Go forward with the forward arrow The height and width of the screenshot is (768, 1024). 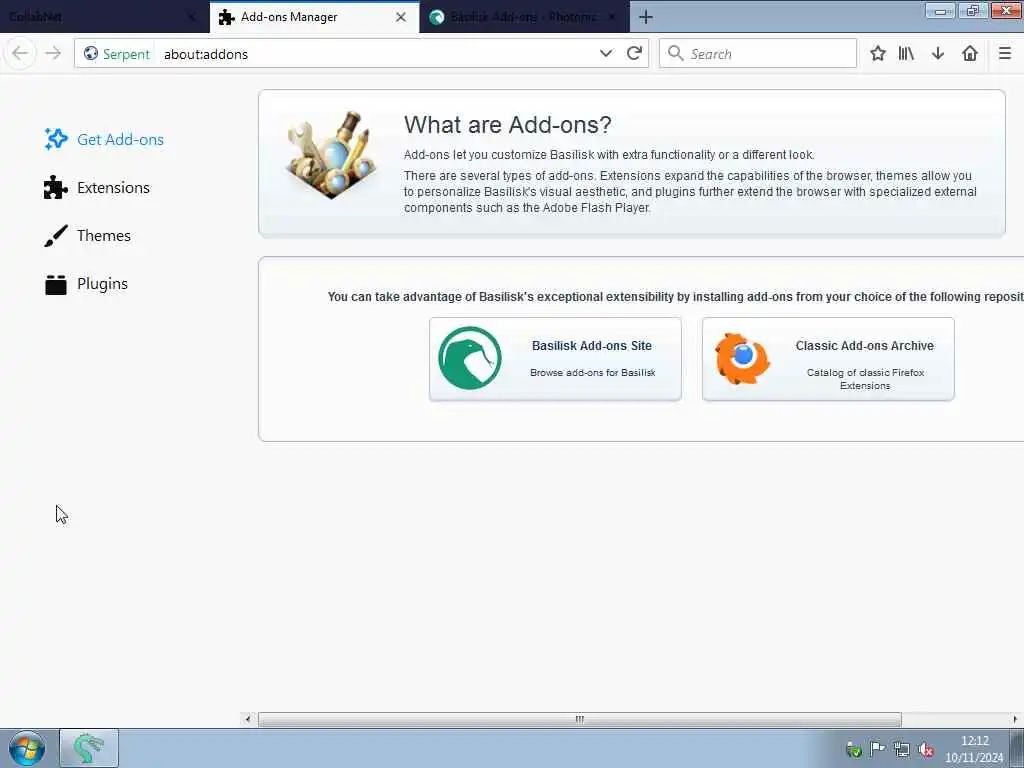(53, 54)
